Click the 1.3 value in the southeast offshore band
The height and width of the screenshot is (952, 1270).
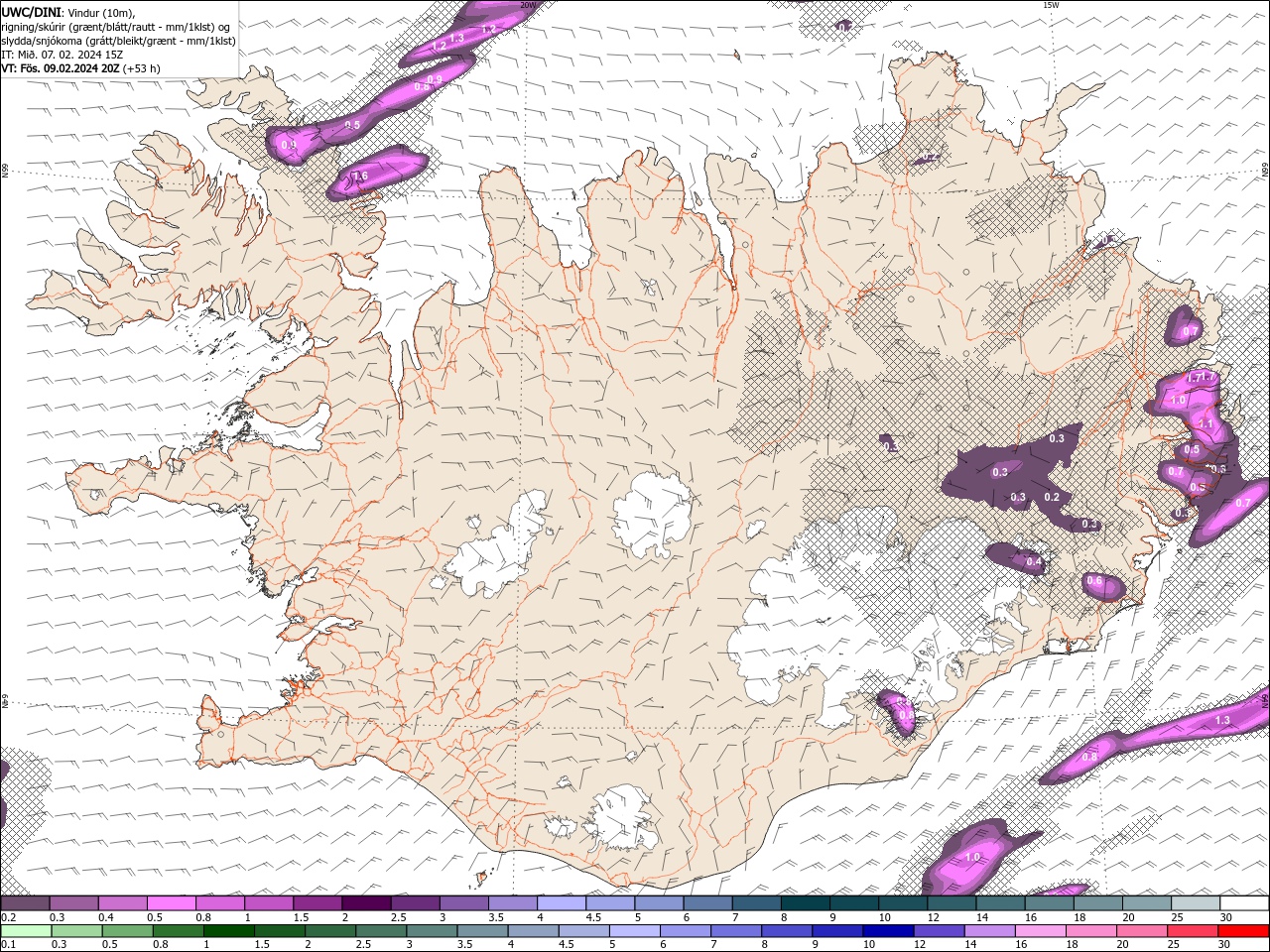click(1222, 721)
